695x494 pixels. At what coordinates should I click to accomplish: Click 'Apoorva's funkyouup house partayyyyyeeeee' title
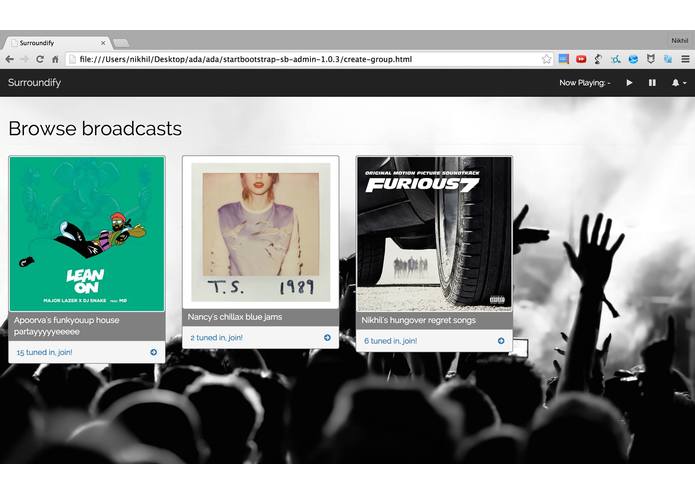(x=66, y=326)
